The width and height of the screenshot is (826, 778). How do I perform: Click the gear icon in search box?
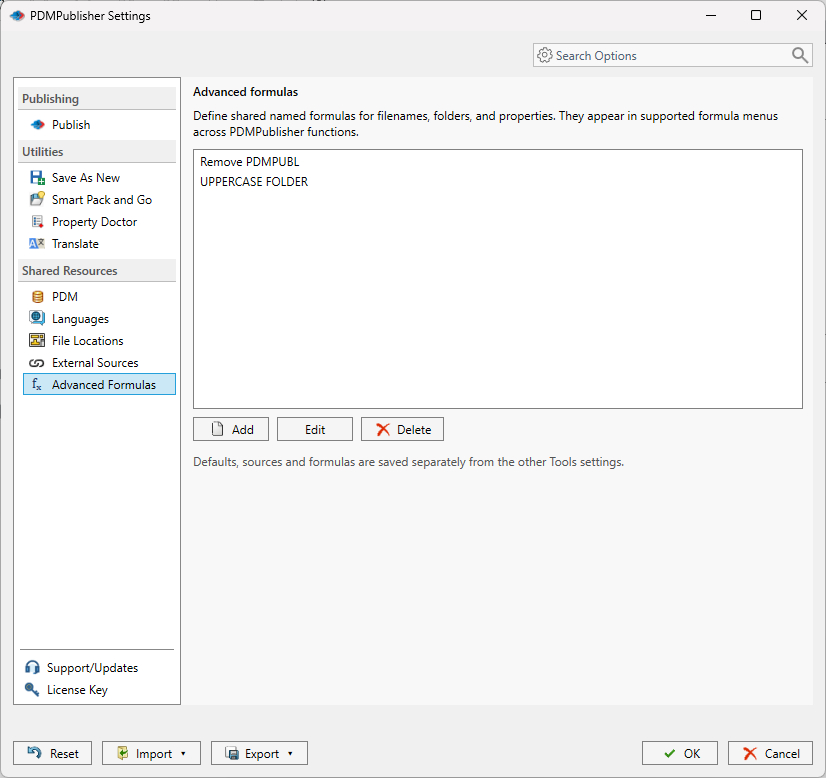[545, 55]
